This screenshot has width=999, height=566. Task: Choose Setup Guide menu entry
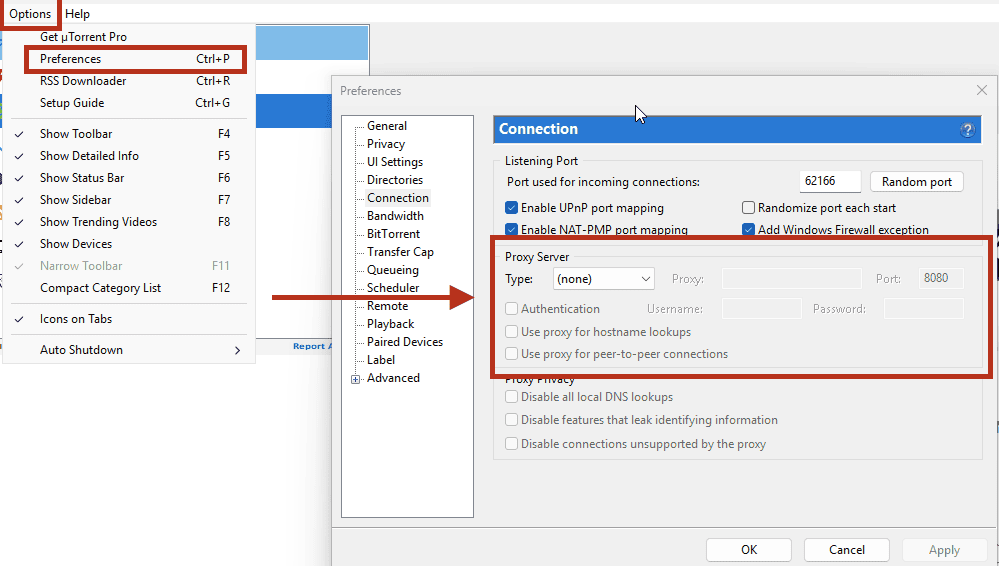[129, 103]
